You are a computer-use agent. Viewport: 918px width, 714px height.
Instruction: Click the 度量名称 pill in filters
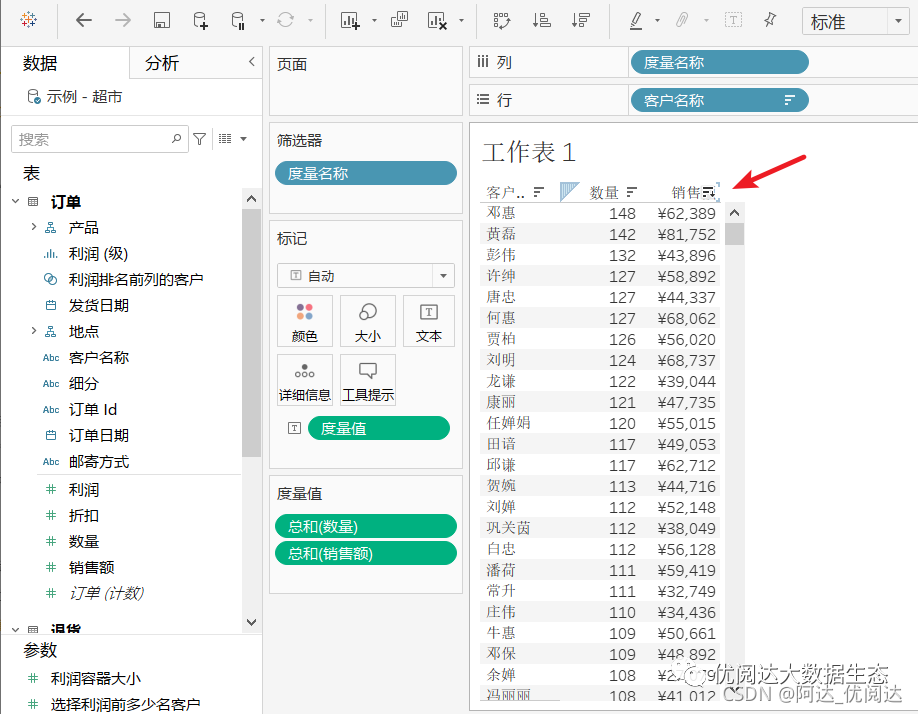[366, 173]
